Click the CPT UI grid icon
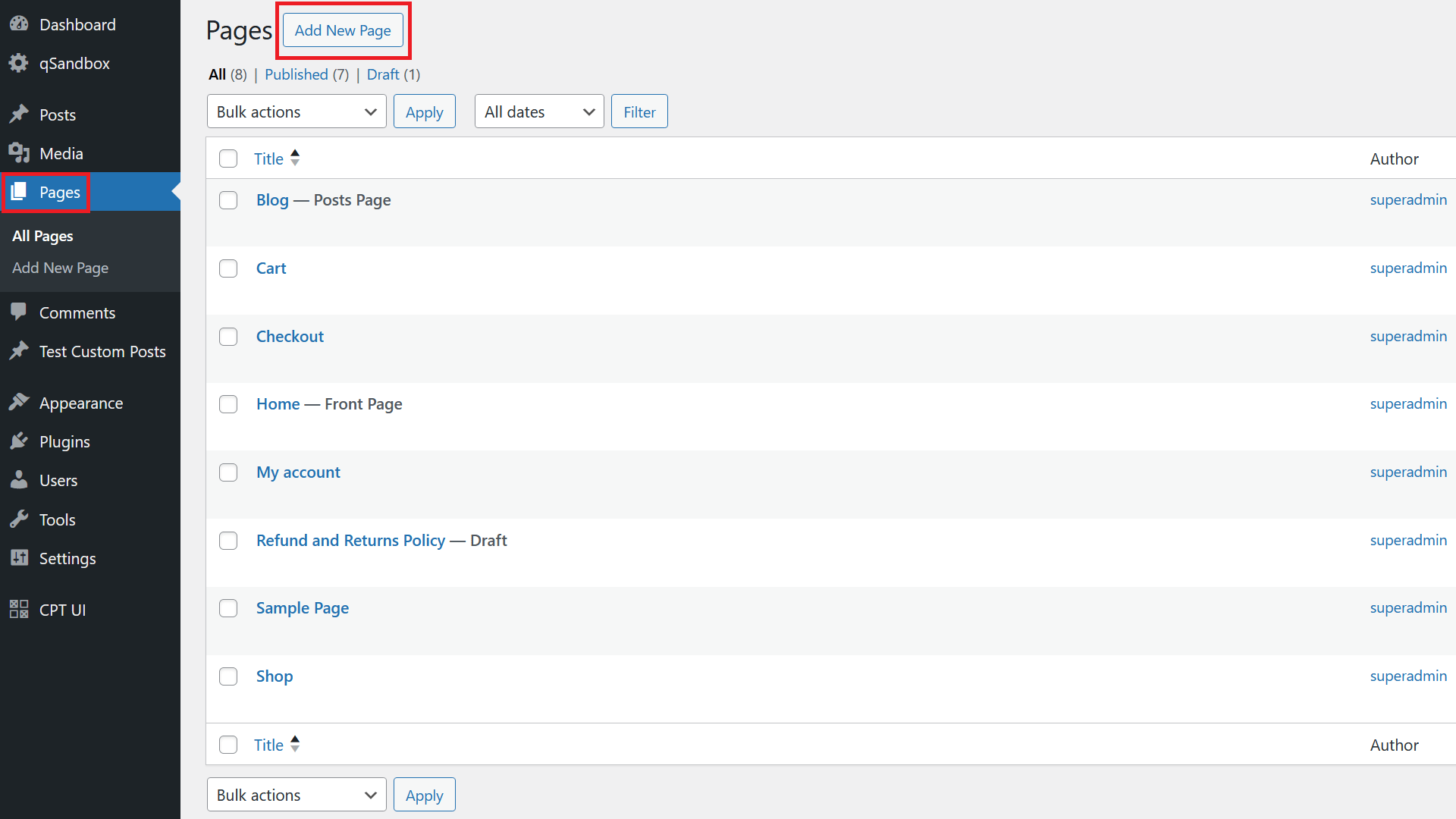 19,610
